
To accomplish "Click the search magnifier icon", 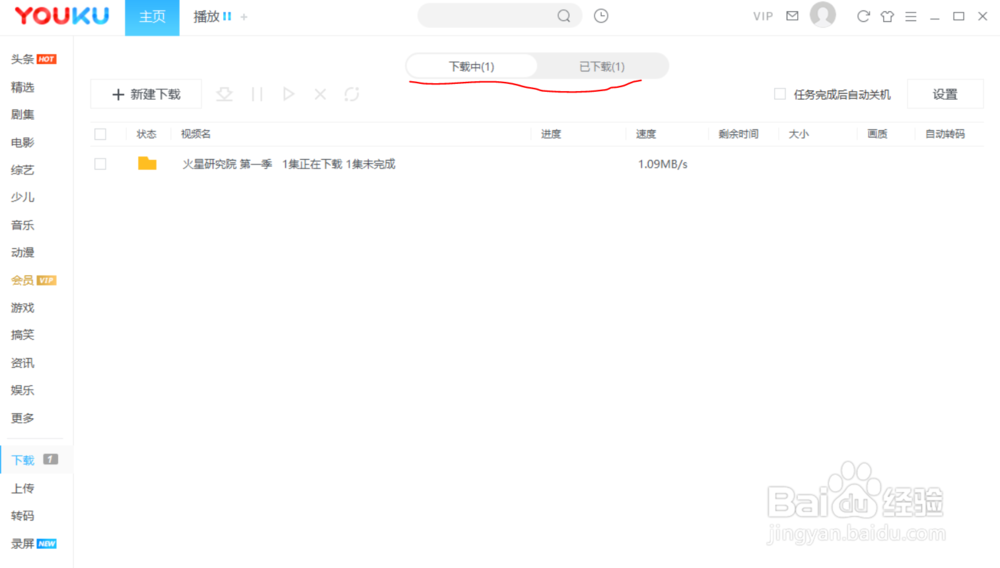I will click(564, 16).
